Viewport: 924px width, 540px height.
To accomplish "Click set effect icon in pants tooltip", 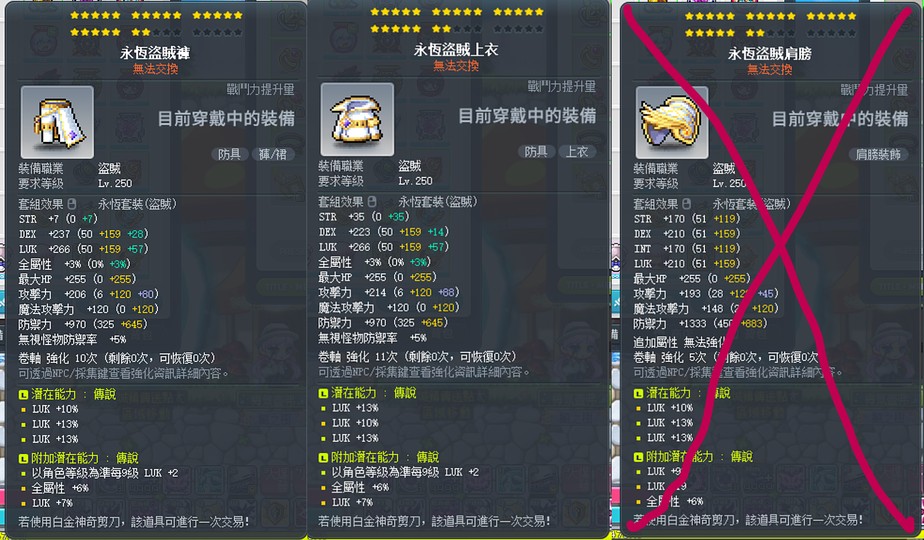I will click(72, 204).
